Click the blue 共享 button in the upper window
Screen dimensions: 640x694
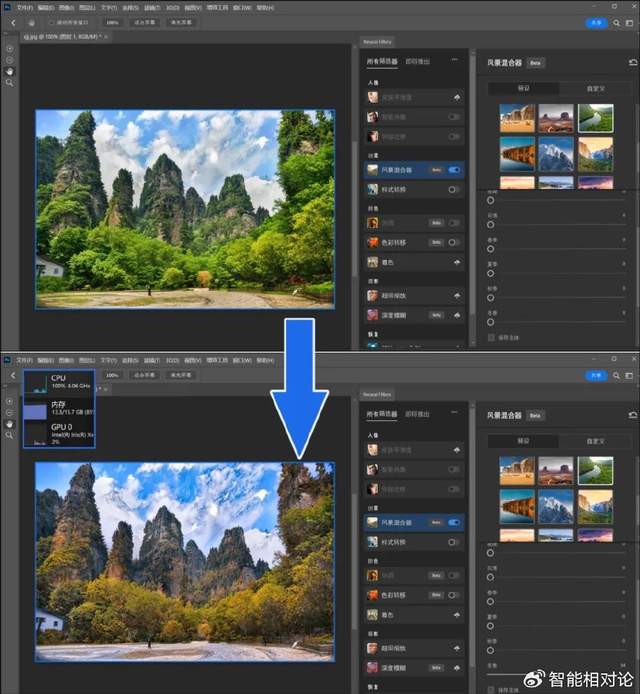(x=596, y=22)
